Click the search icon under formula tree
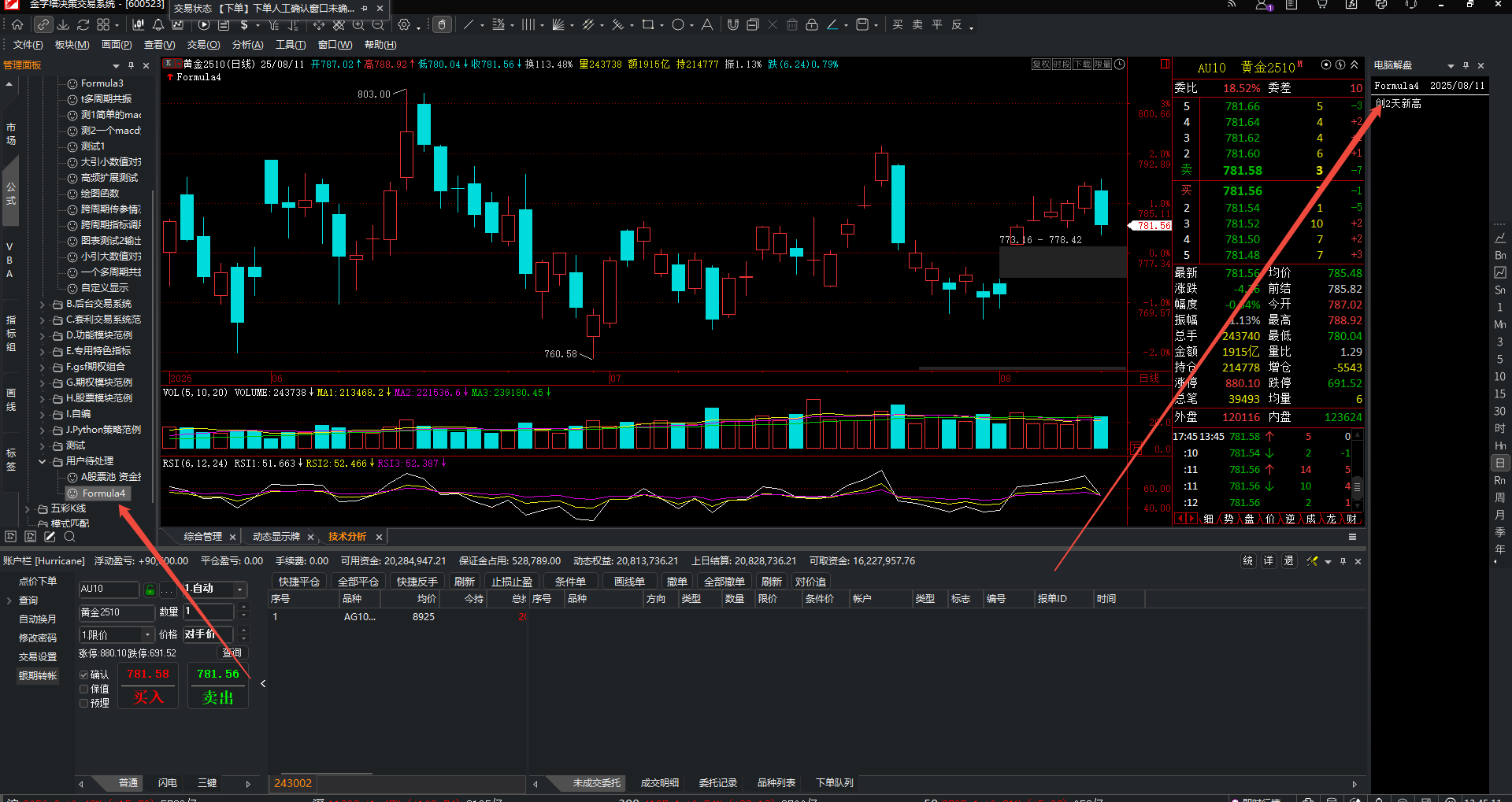 (x=69, y=536)
